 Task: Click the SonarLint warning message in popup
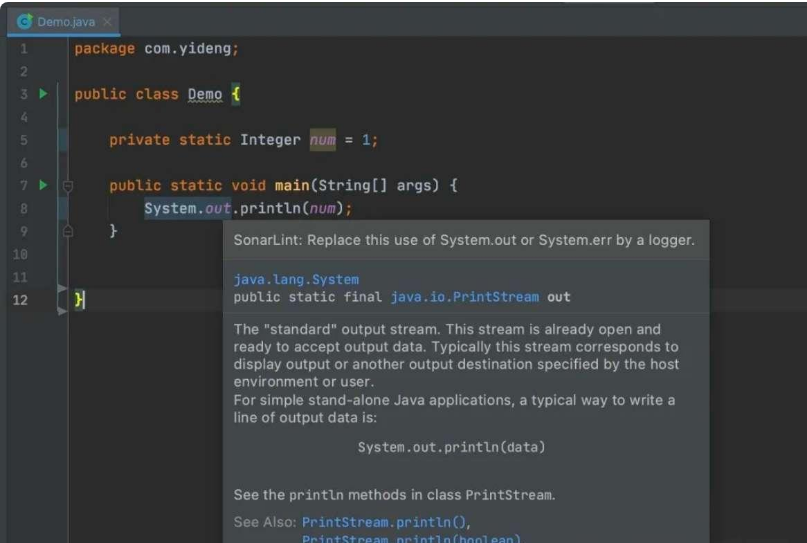click(x=464, y=240)
